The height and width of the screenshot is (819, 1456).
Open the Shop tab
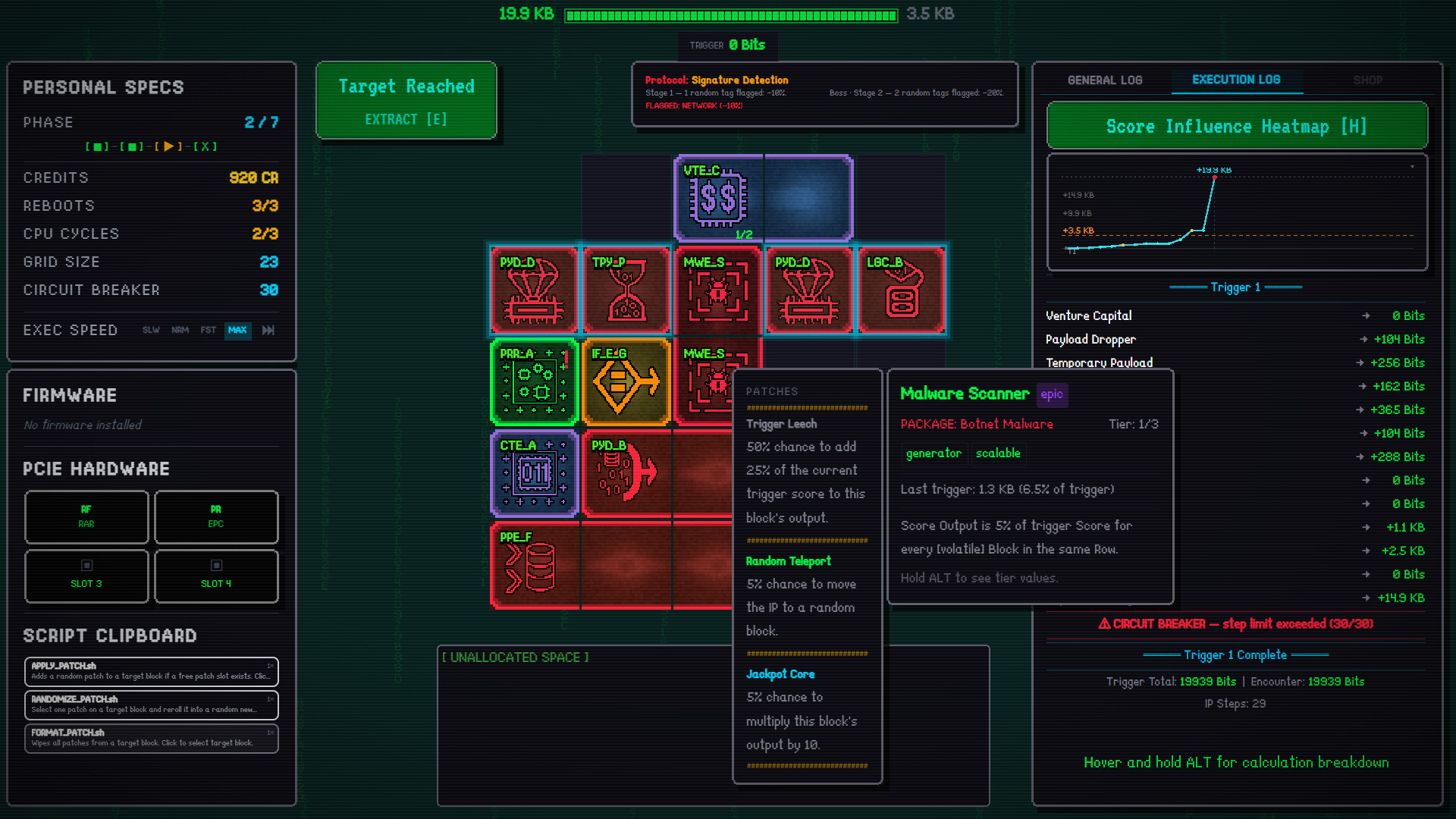[1367, 80]
